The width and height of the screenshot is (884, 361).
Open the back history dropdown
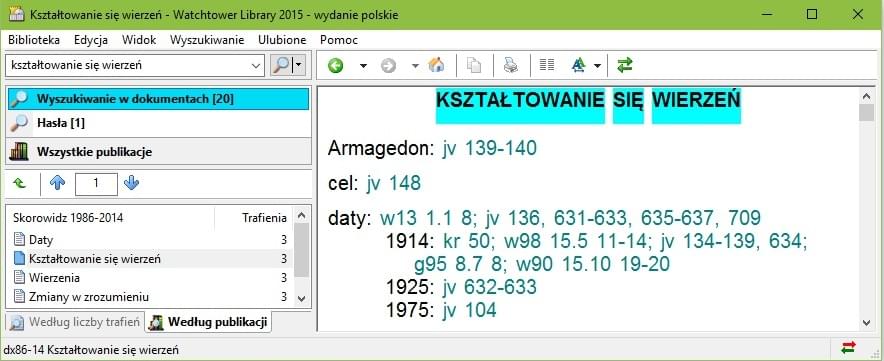coord(363,66)
